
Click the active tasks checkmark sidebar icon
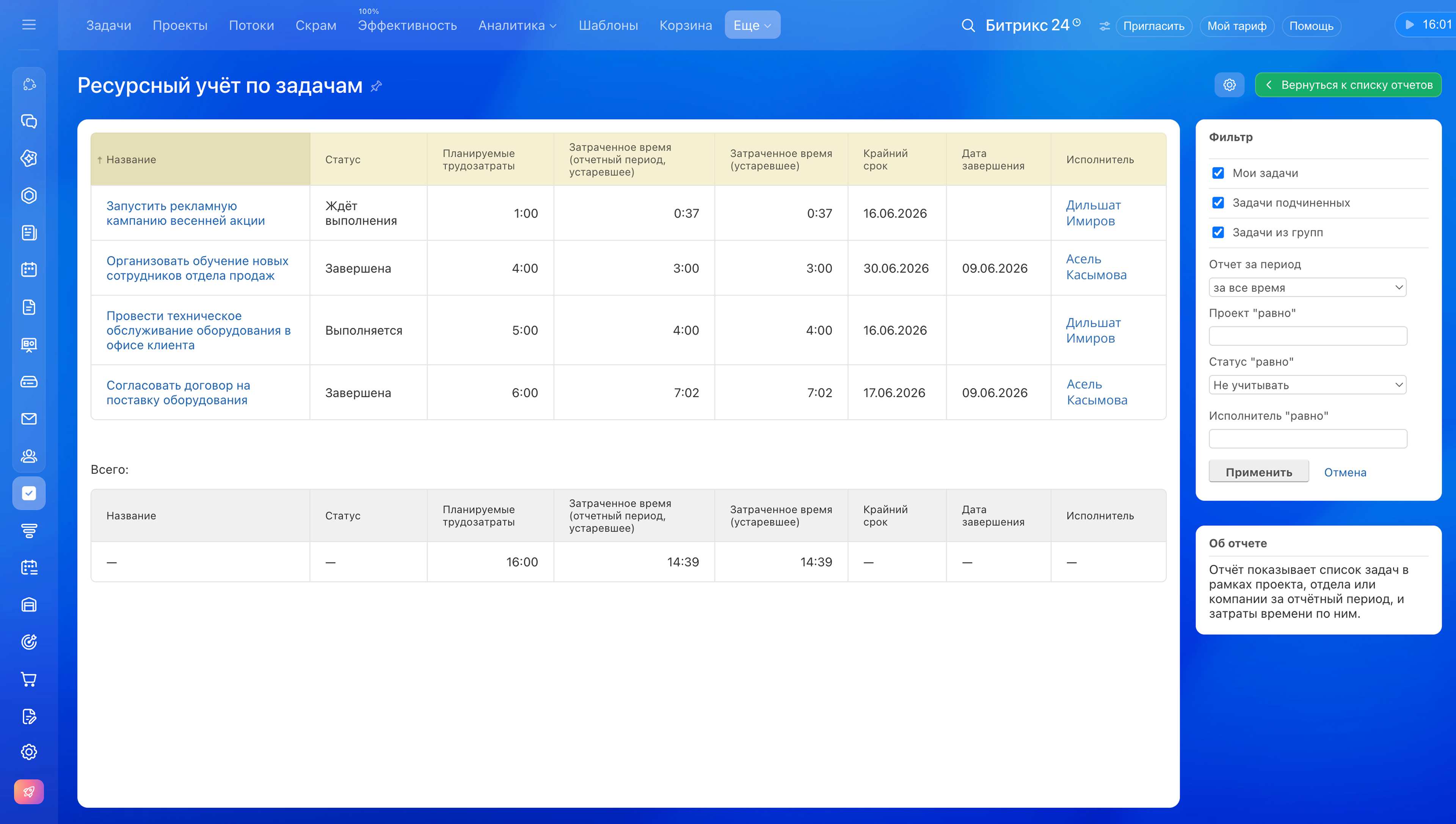coord(29,494)
